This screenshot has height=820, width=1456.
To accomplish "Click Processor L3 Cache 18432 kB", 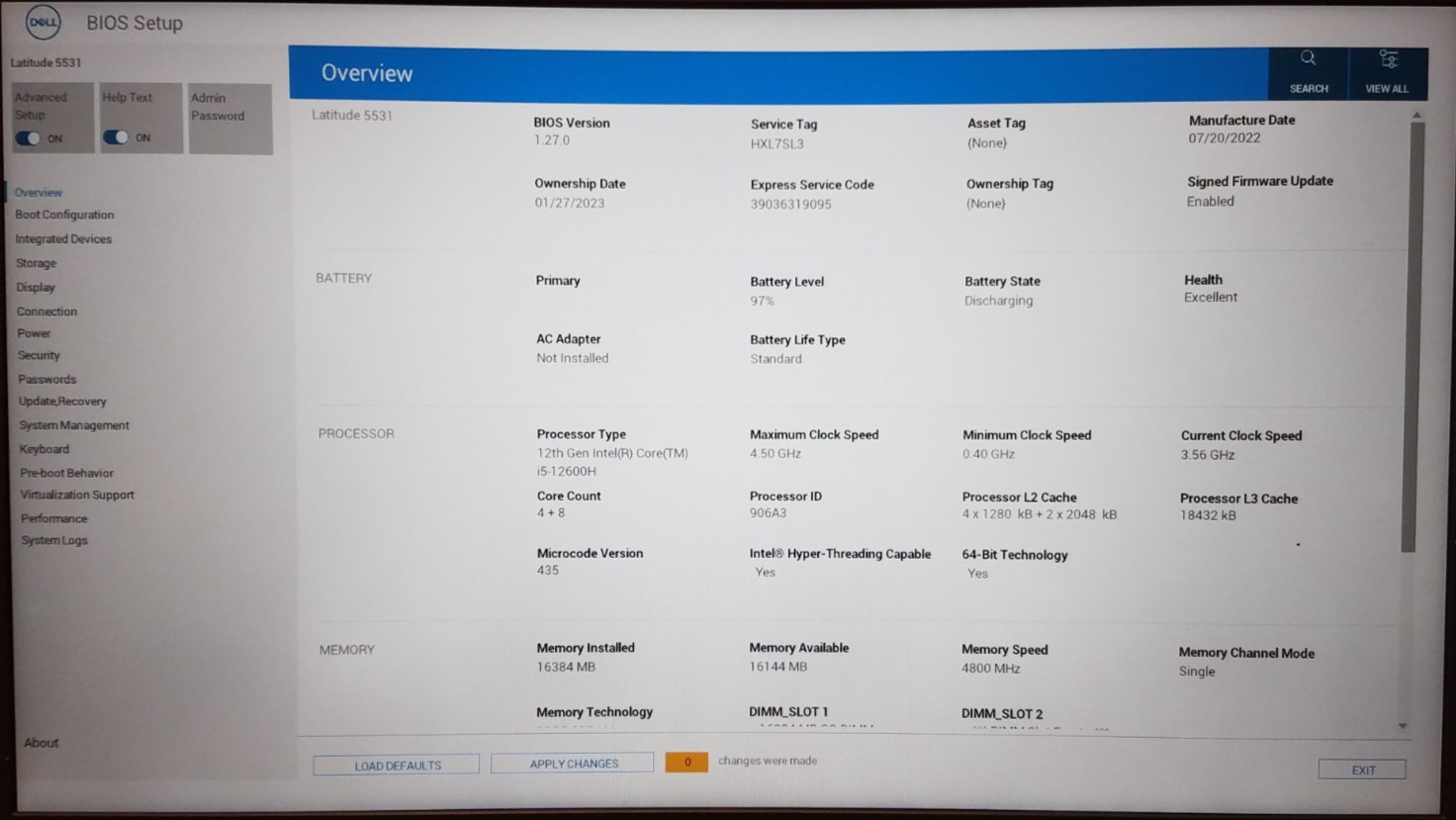I will point(1208,515).
